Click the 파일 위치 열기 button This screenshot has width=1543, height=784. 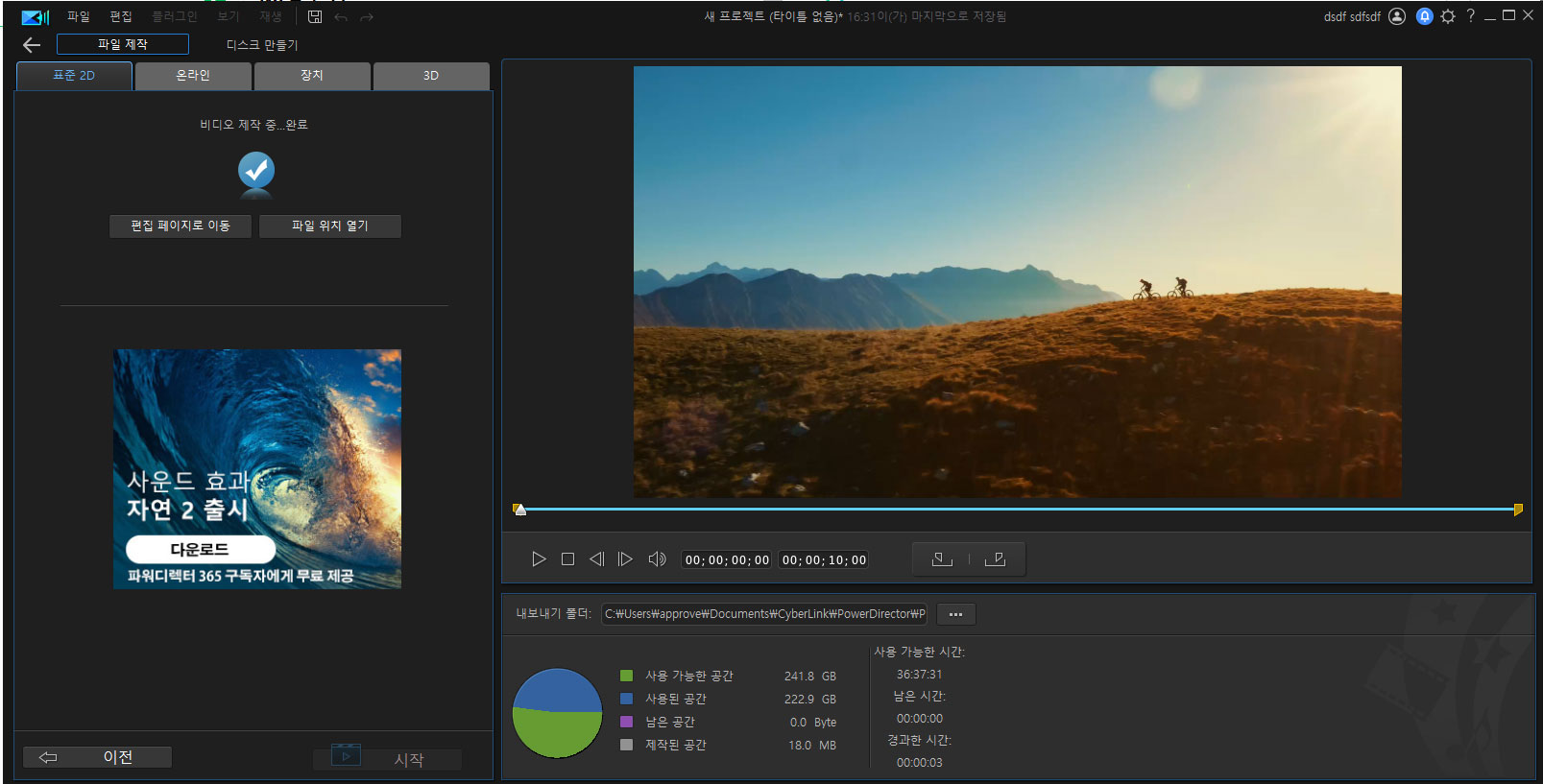click(330, 226)
